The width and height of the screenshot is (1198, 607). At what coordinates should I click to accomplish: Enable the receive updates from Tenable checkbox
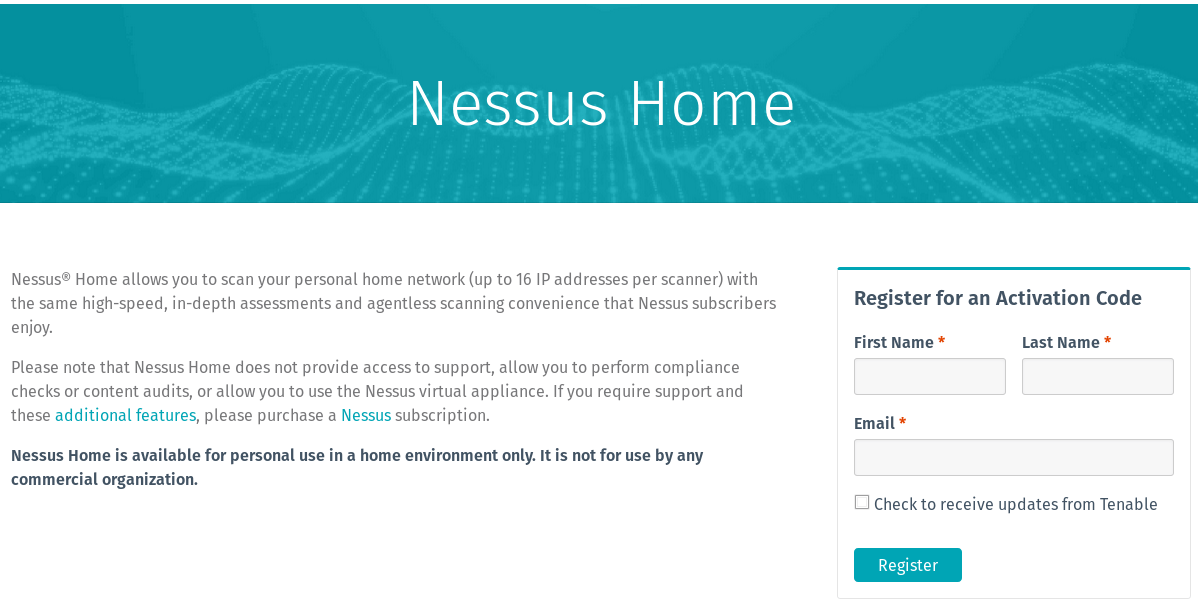pyautogui.click(x=862, y=501)
